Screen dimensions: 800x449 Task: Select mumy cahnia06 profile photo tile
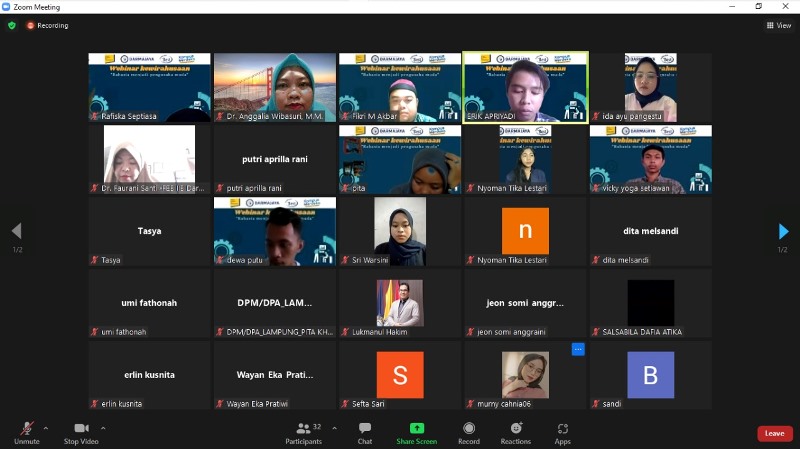(x=526, y=375)
